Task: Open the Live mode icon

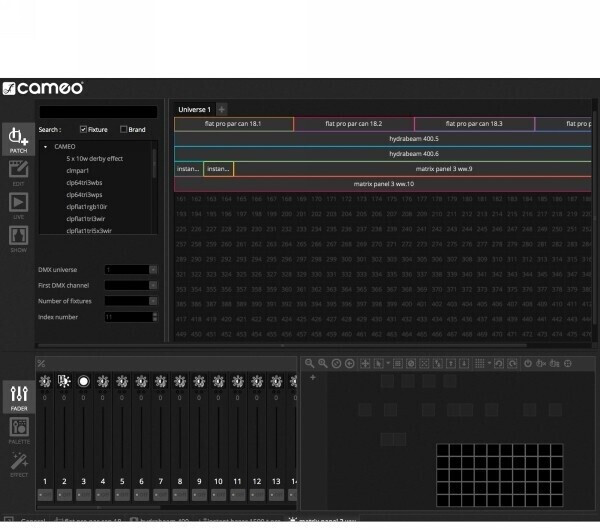Action: pos(17,204)
